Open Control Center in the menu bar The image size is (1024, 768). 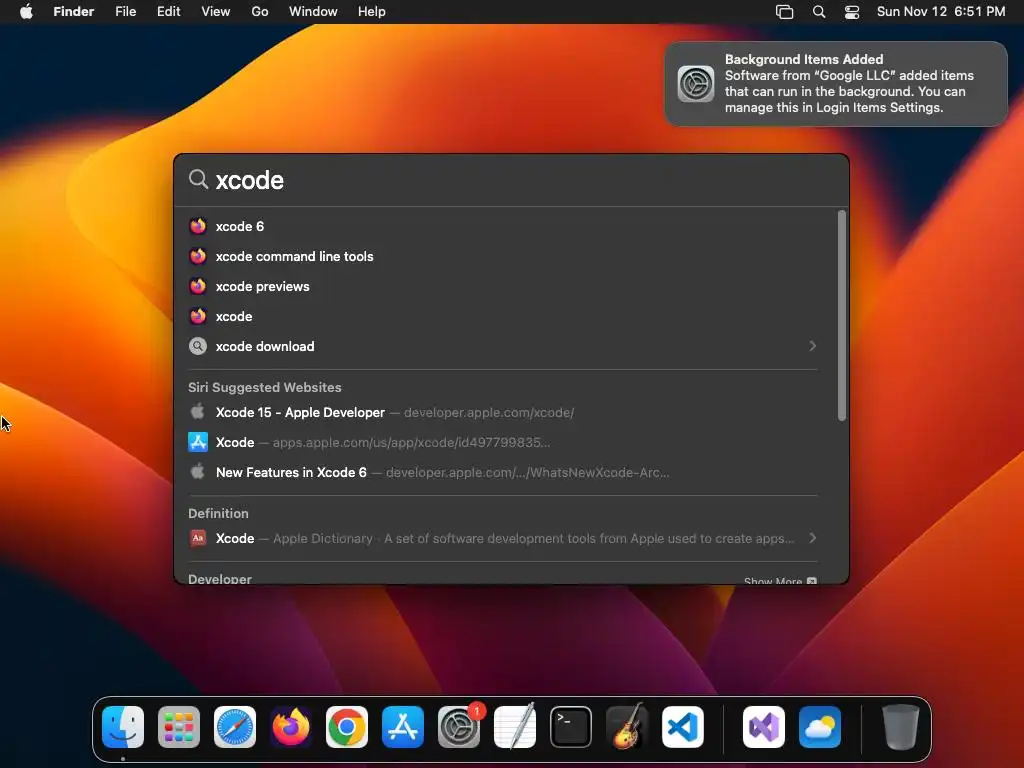[x=852, y=12]
